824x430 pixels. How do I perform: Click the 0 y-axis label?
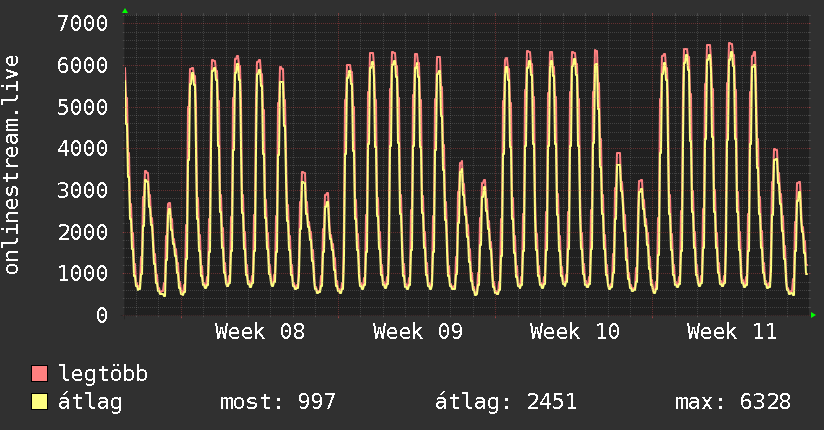[102, 315]
